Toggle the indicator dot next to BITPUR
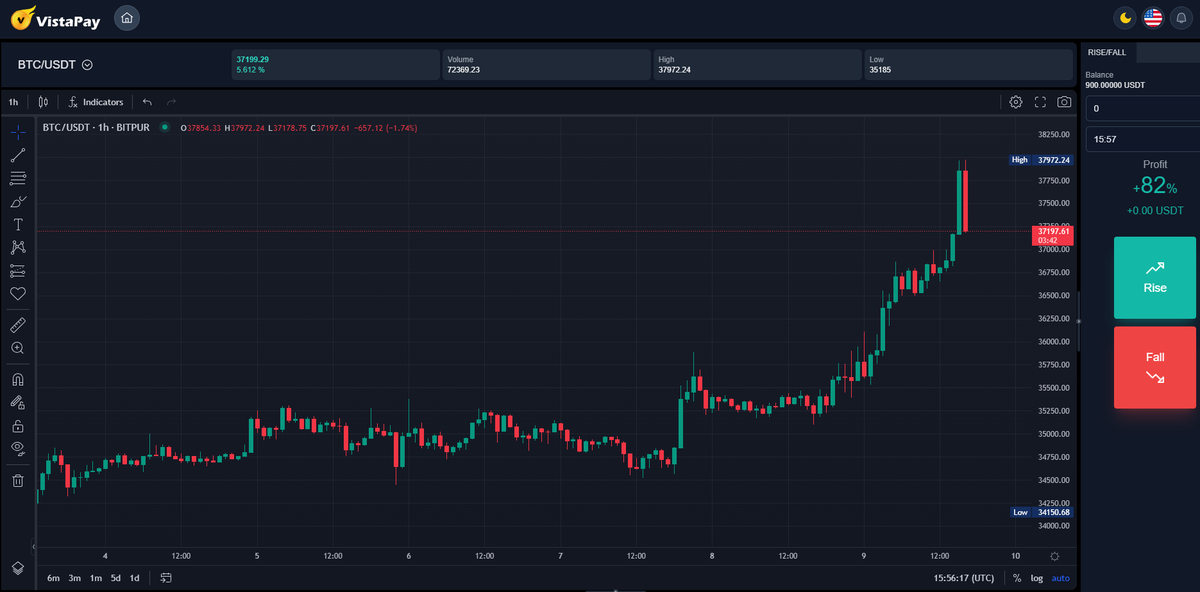 164,127
